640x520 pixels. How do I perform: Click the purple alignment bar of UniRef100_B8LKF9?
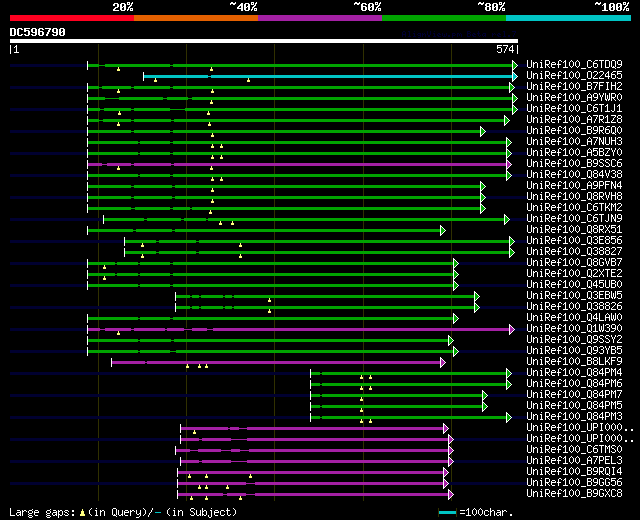tap(276, 362)
